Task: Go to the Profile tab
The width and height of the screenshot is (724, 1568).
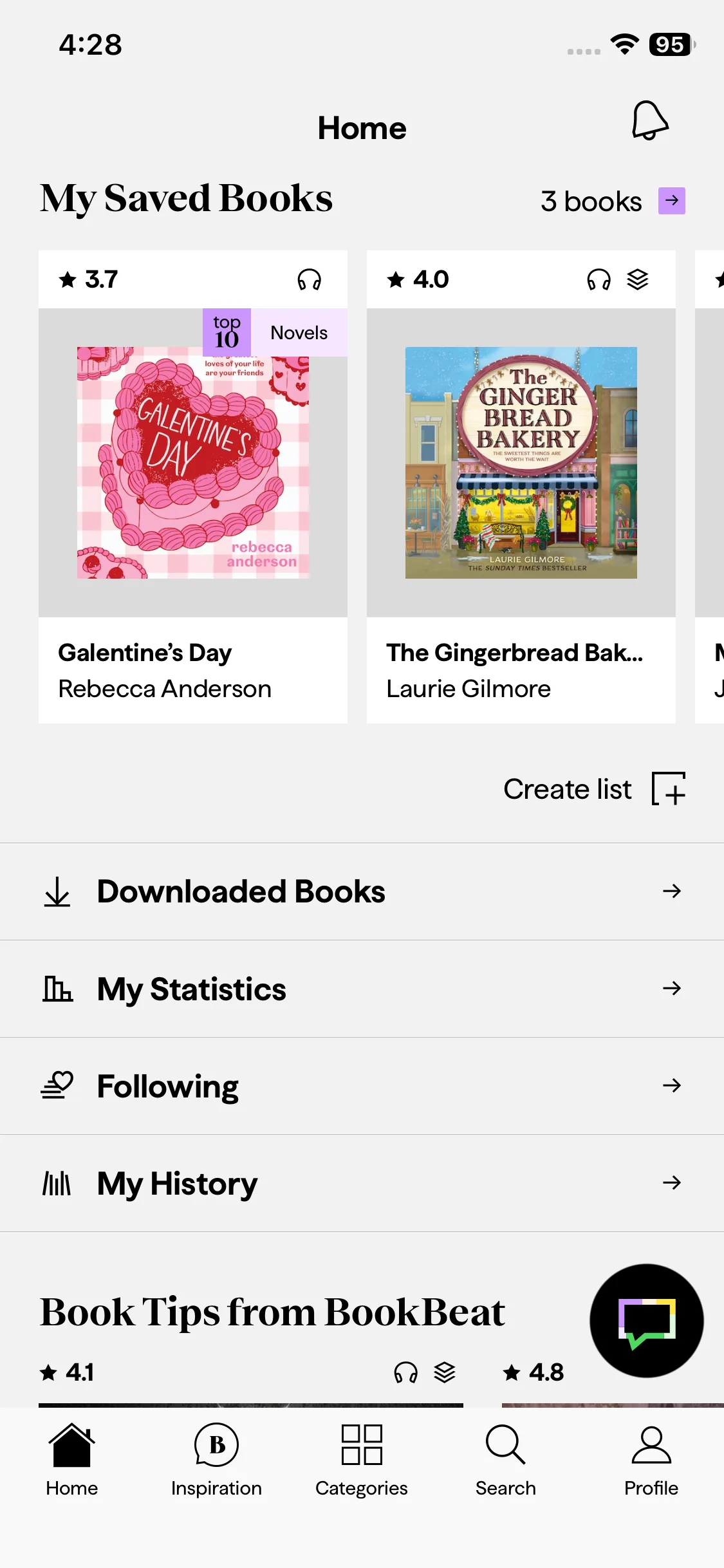Action: click(x=651, y=1460)
